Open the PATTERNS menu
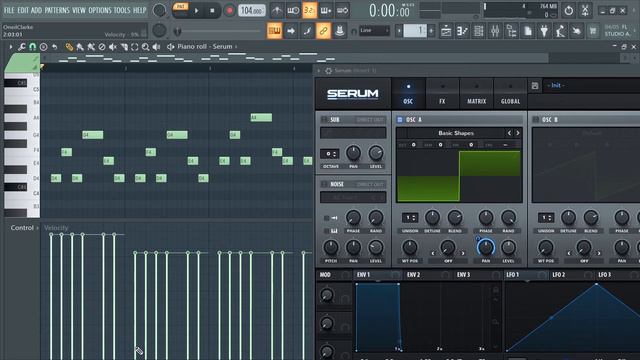The image size is (640, 360). point(57,10)
